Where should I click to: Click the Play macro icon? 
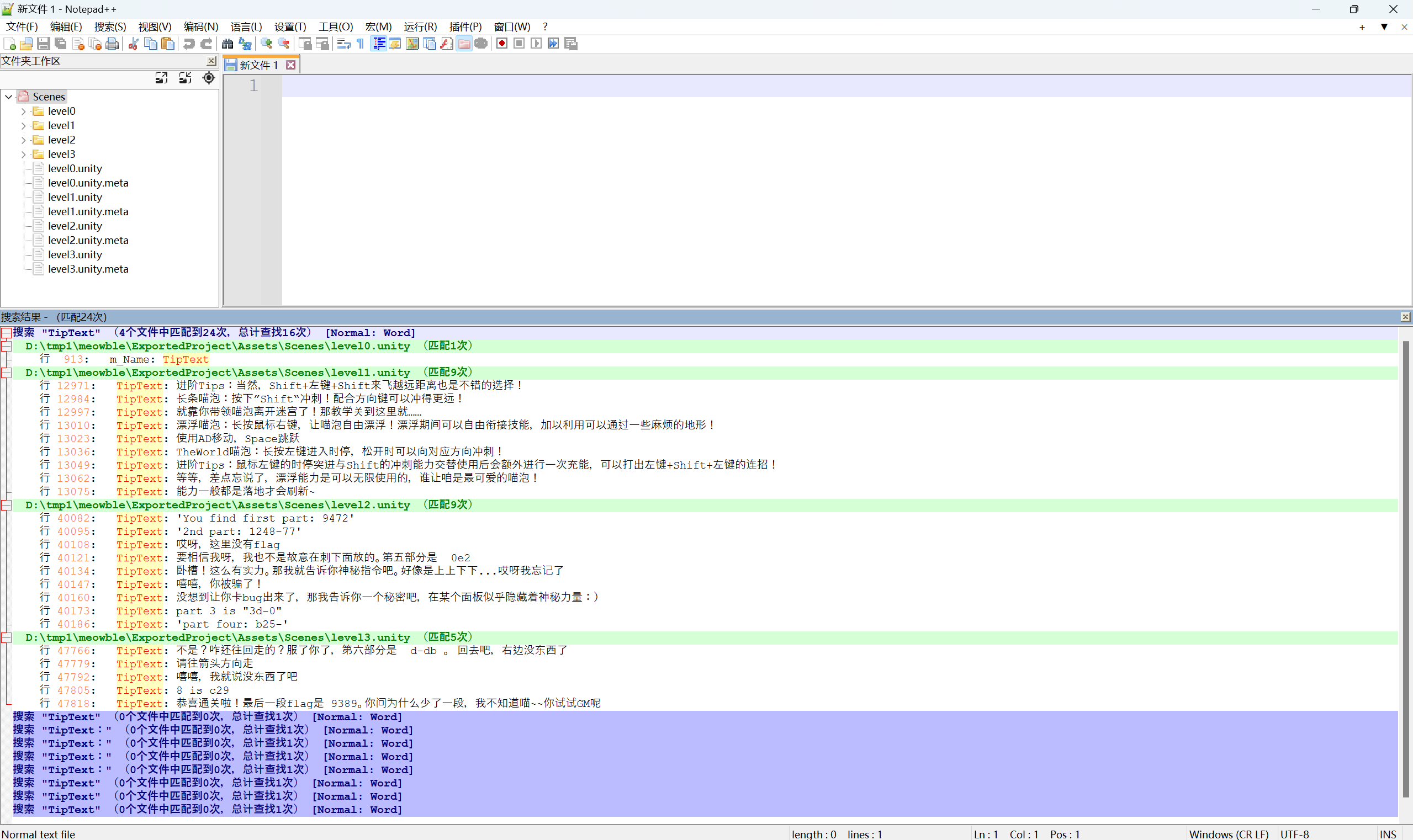click(536, 44)
